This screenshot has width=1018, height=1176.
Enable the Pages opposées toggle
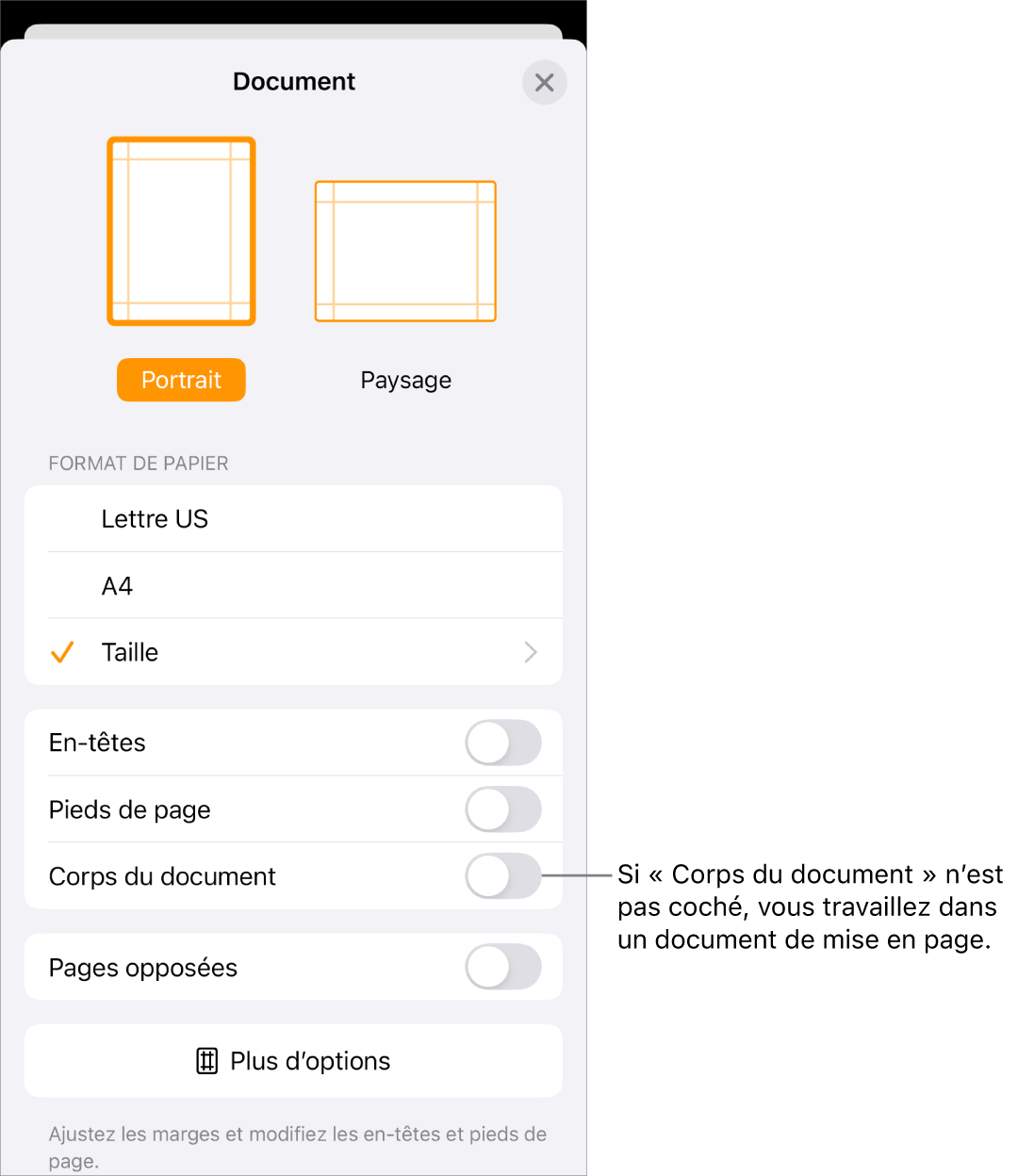pyautogui.click(x=503, y=967)
